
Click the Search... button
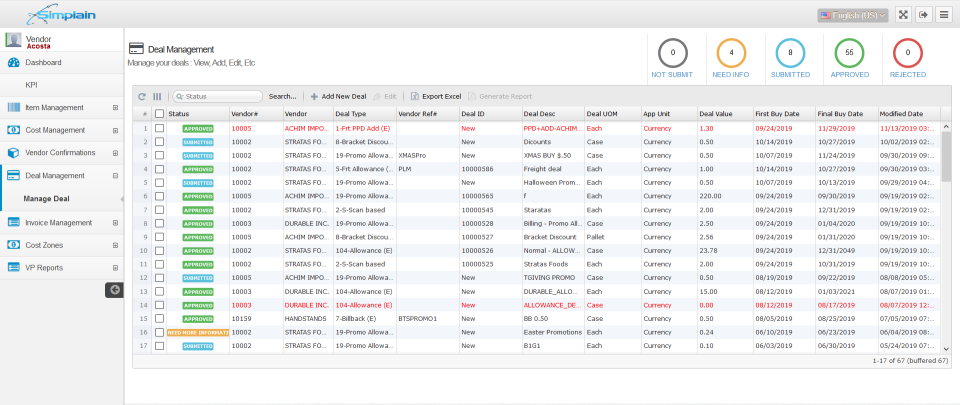[x=282, y=97]
